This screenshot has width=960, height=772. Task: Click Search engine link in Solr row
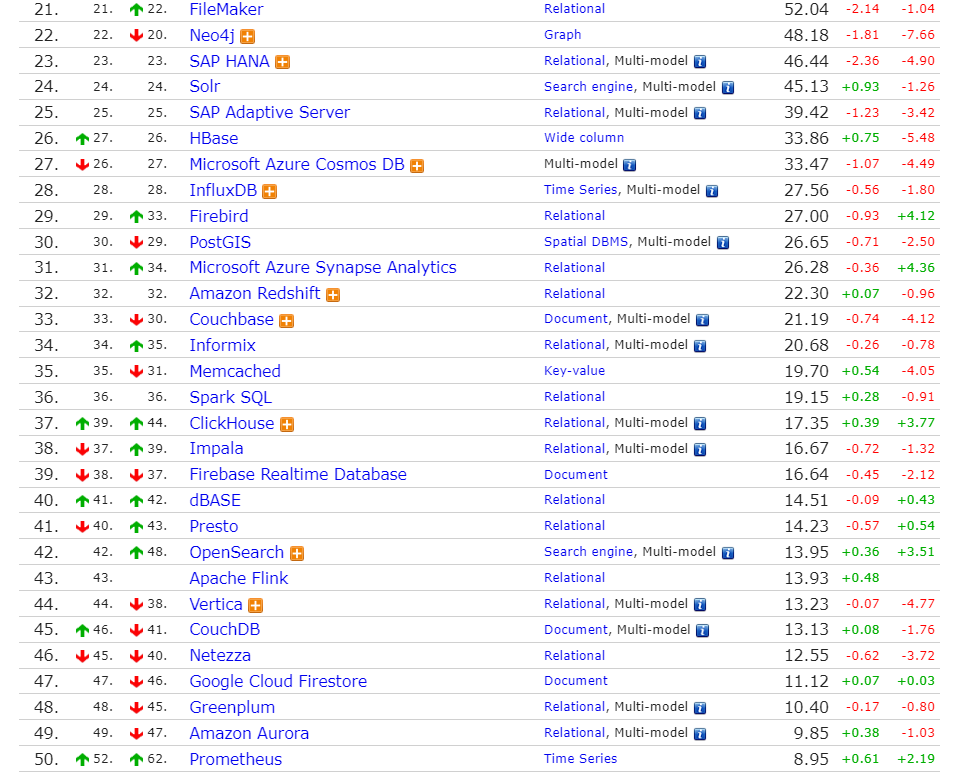tap(588, 86)
